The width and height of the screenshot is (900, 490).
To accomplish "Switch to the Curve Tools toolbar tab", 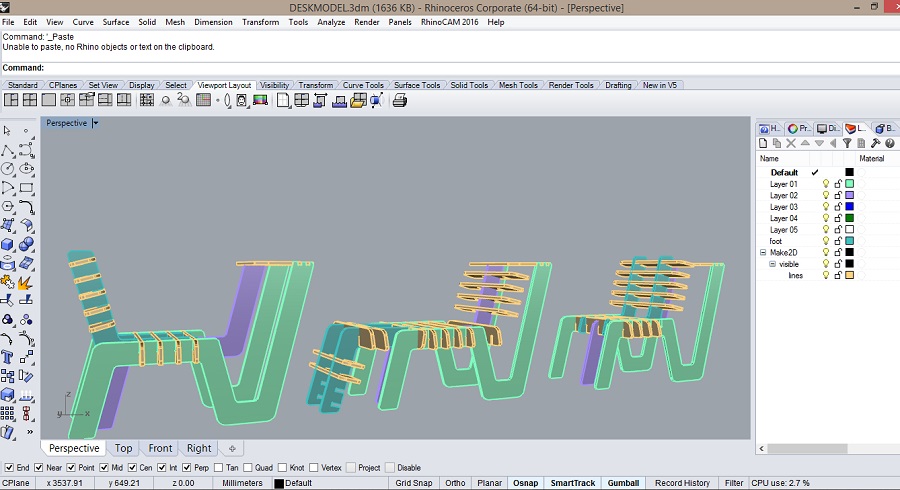I will coord(363,85).
